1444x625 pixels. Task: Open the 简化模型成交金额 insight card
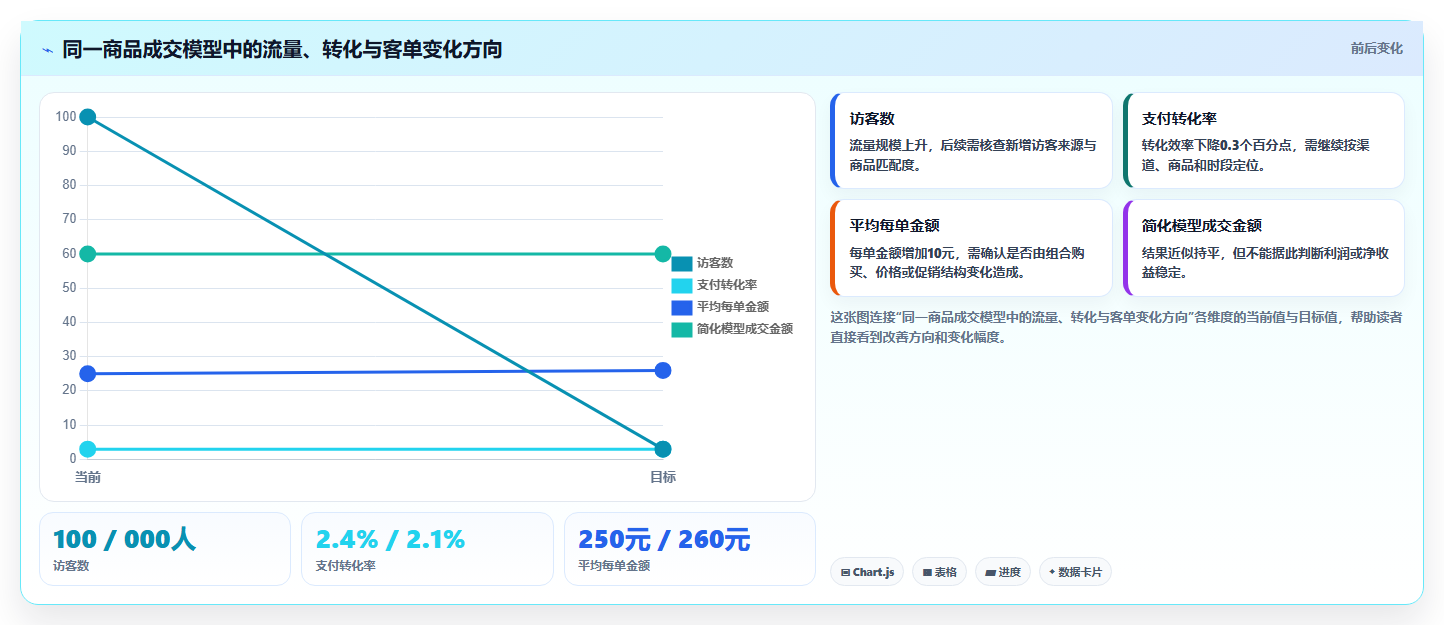(x=1263, y=248)
